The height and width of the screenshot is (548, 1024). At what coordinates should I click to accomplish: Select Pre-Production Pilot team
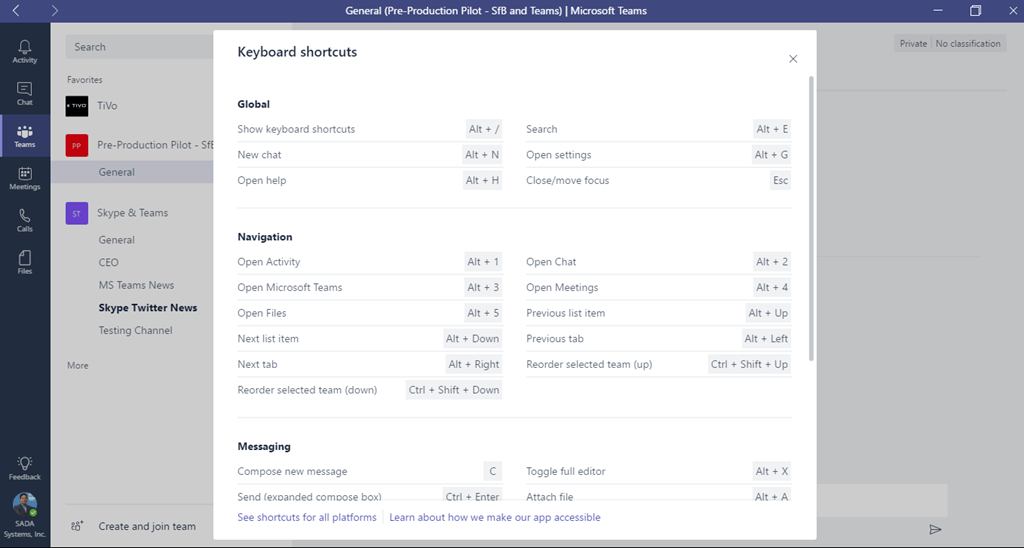click(155, 145)
